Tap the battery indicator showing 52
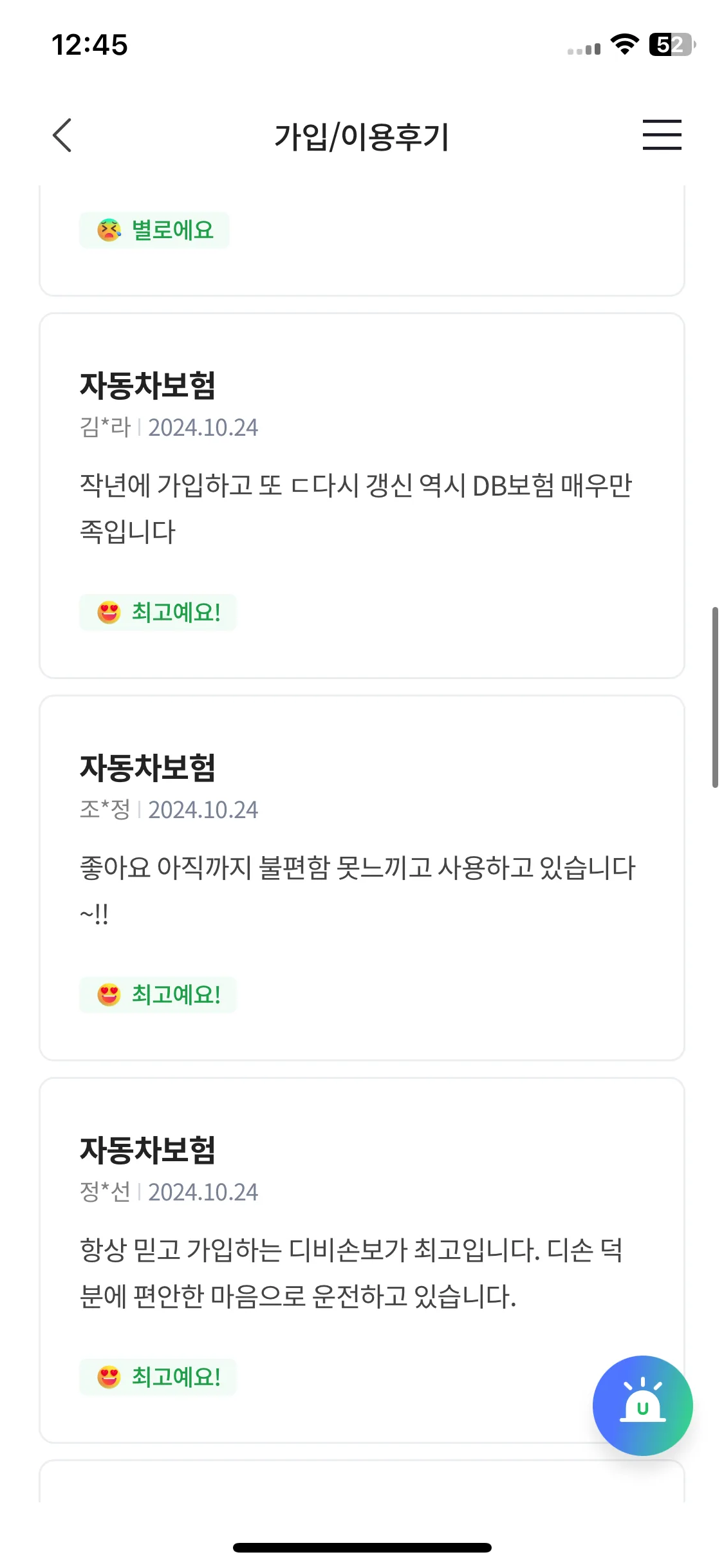Image resolution: width=724 pixels, height=1568 pixels. click(673, 44)
